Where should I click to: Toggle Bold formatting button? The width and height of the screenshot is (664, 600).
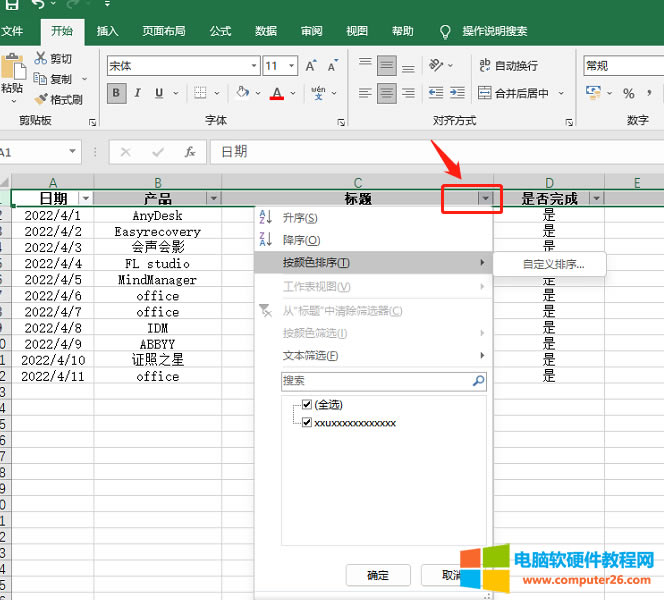[x=116, y=94]
